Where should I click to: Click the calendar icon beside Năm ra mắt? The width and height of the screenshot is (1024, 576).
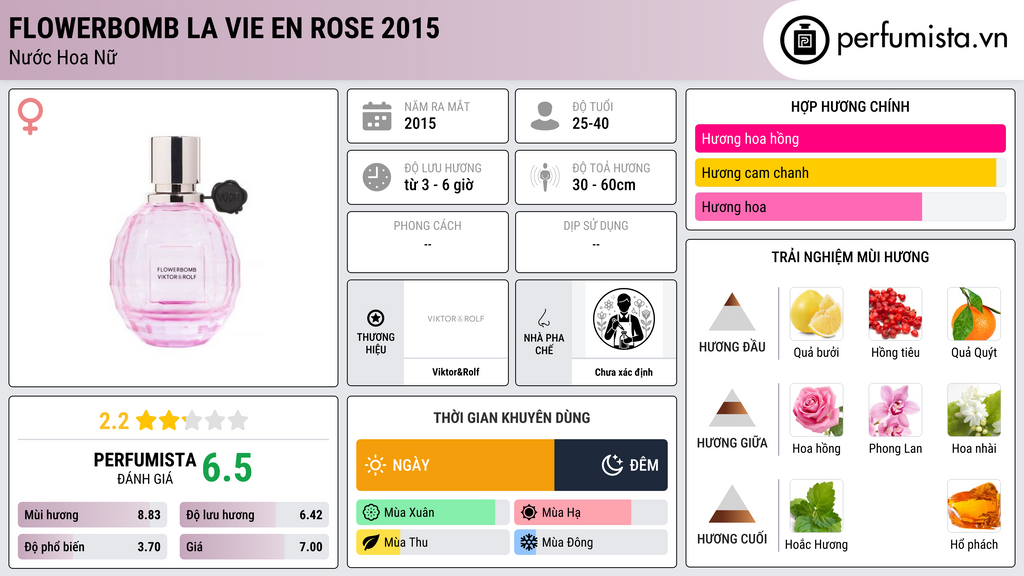click(x=377, y=116)
